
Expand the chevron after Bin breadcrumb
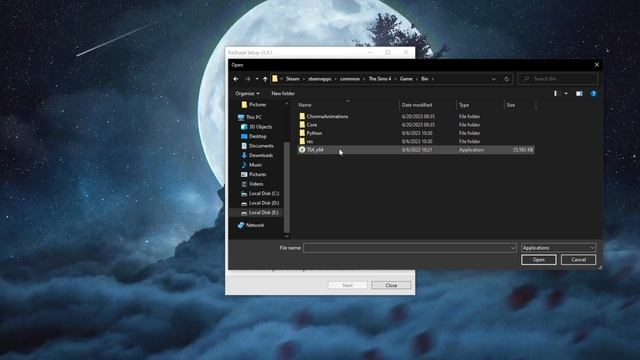433,79
